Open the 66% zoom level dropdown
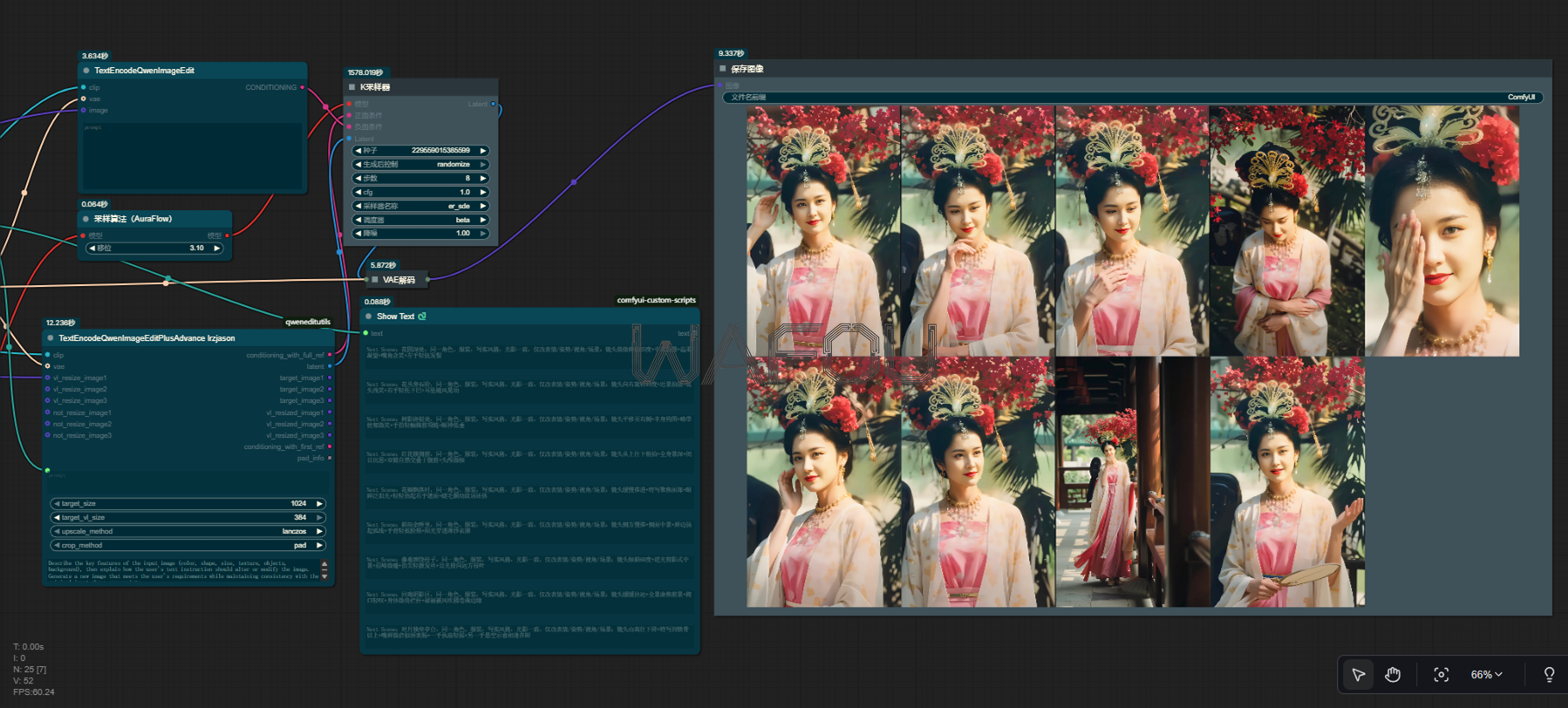 tap(1486, 674)
